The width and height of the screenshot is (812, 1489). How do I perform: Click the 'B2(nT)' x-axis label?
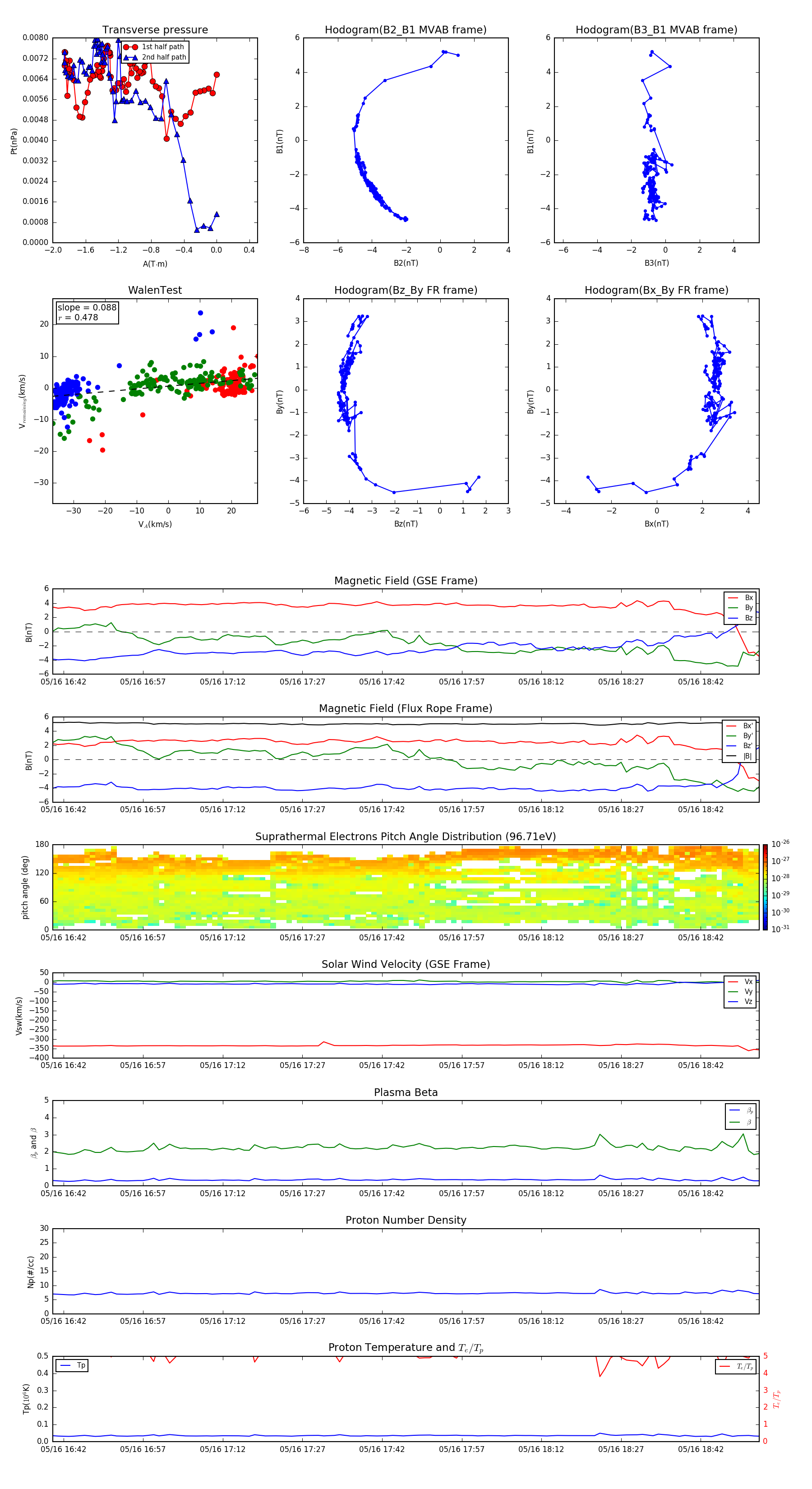tap(406, 263)
